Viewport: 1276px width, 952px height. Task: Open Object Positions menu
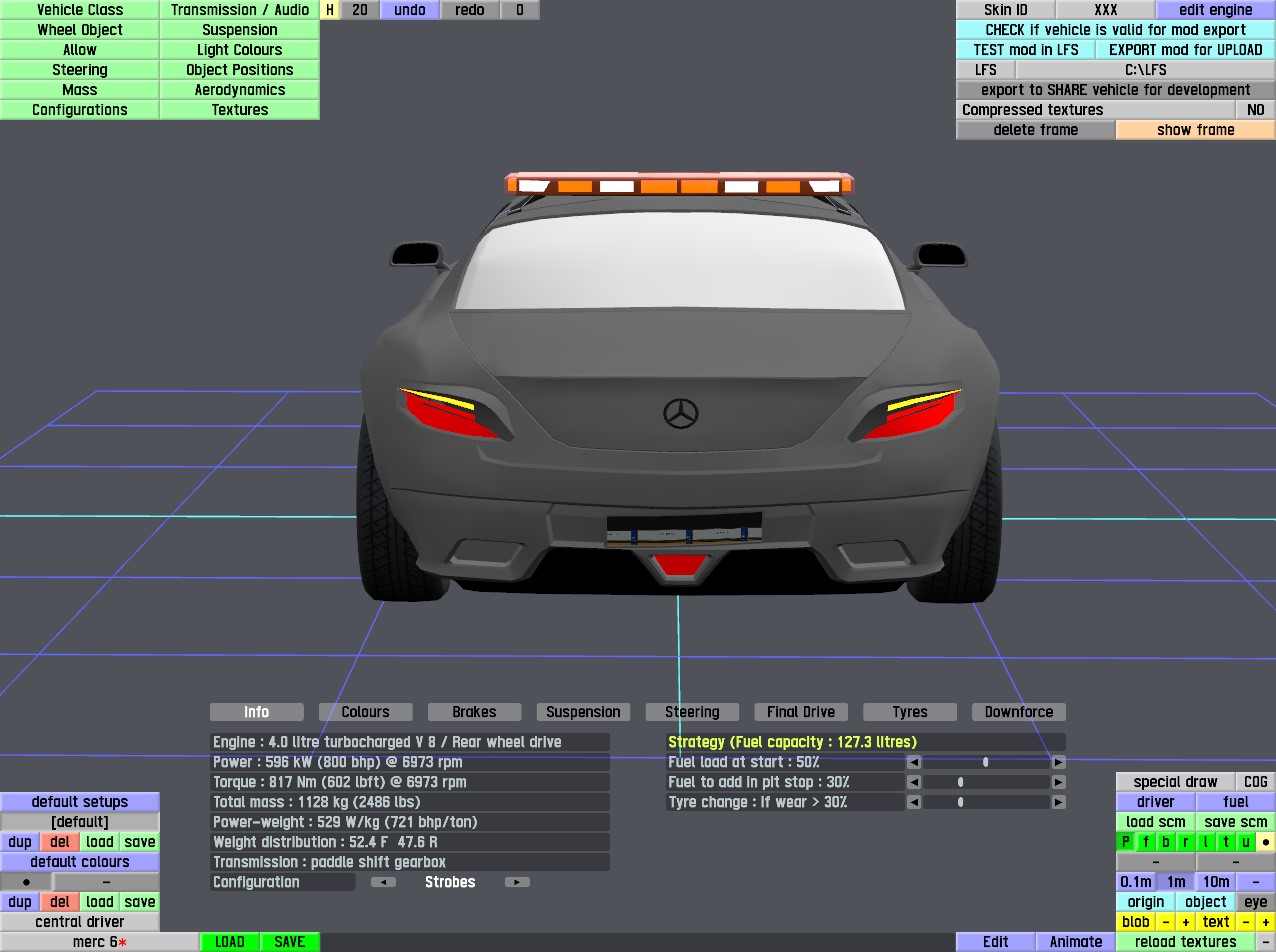point(240,70)
